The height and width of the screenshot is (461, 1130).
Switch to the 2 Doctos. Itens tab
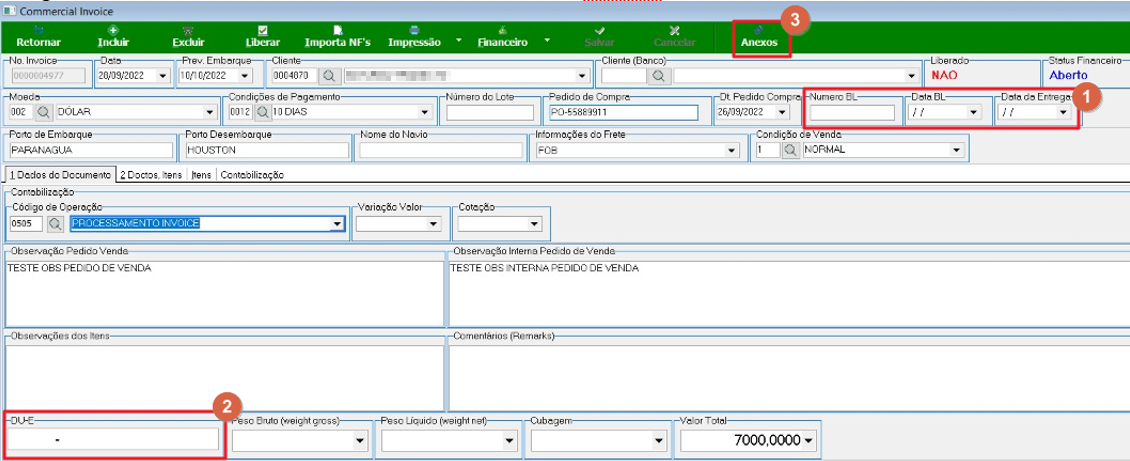point(151,174)
